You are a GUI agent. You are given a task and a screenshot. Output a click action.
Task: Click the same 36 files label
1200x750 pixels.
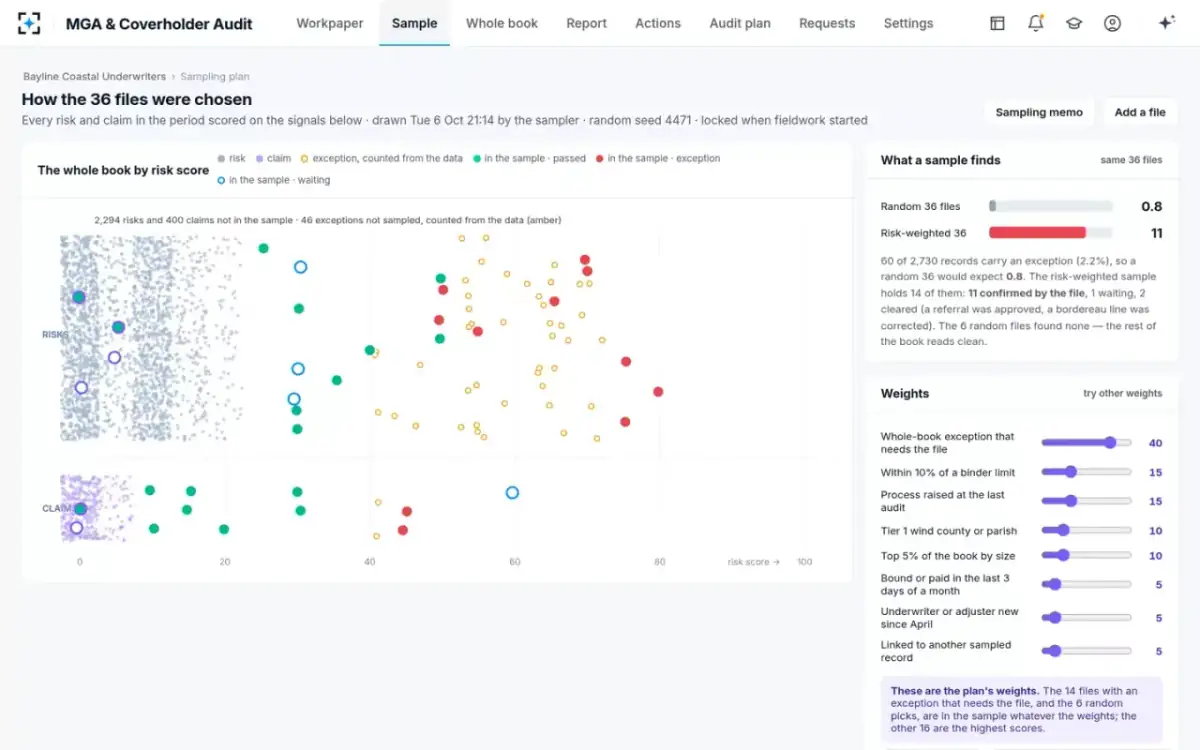pyautogui.click(x=1131, y=160)
